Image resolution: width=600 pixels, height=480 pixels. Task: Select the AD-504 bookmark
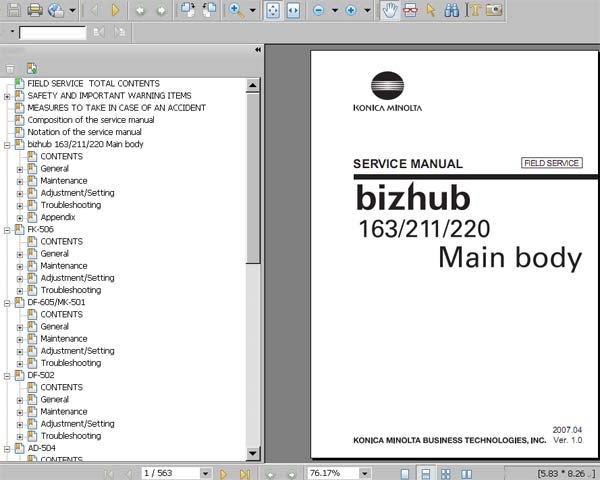tap(41, 448)
